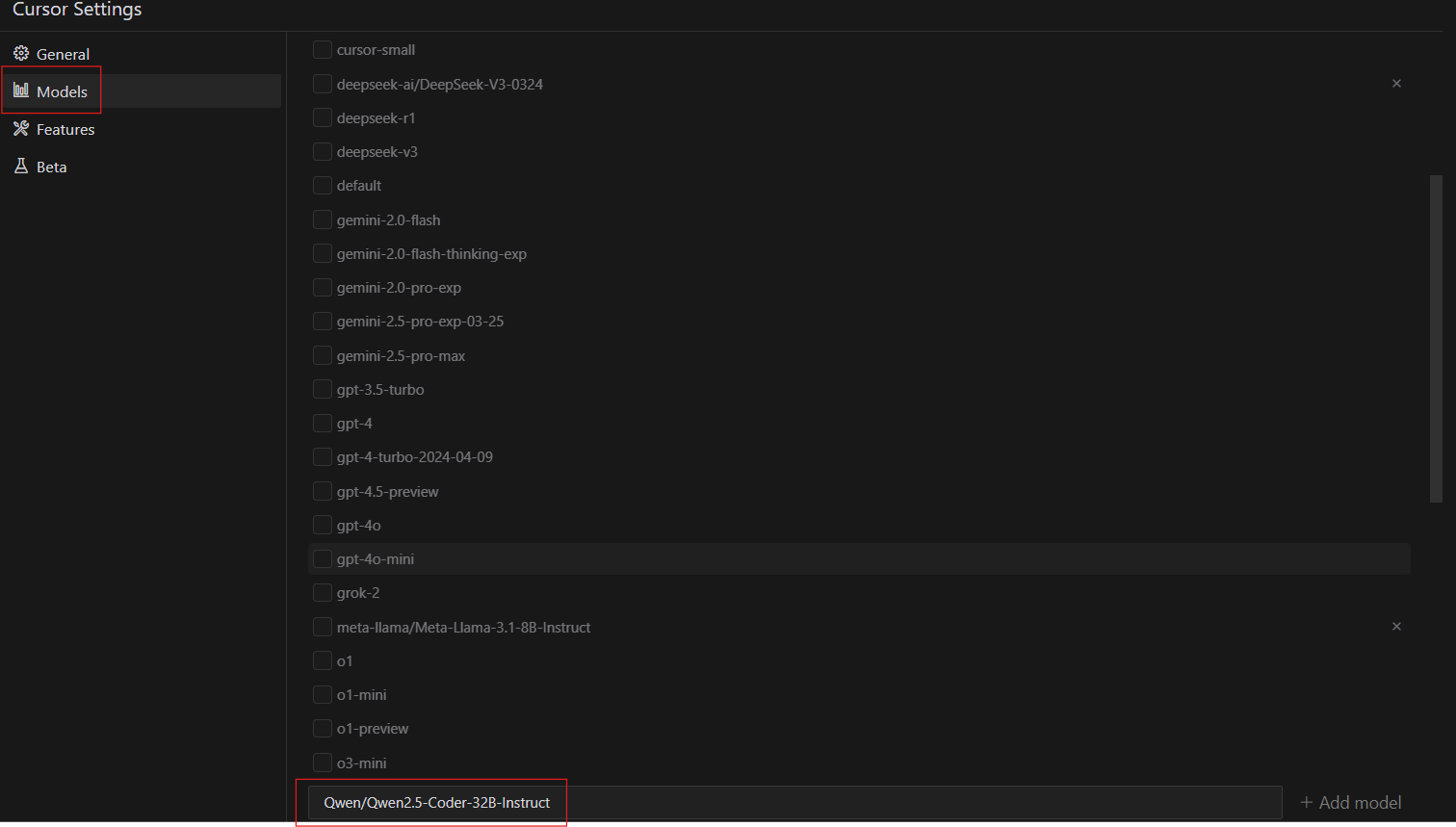Tick the gpt-4.5-preview checkbox
The height and width of the screenshot is (827, 1456).
323,491
